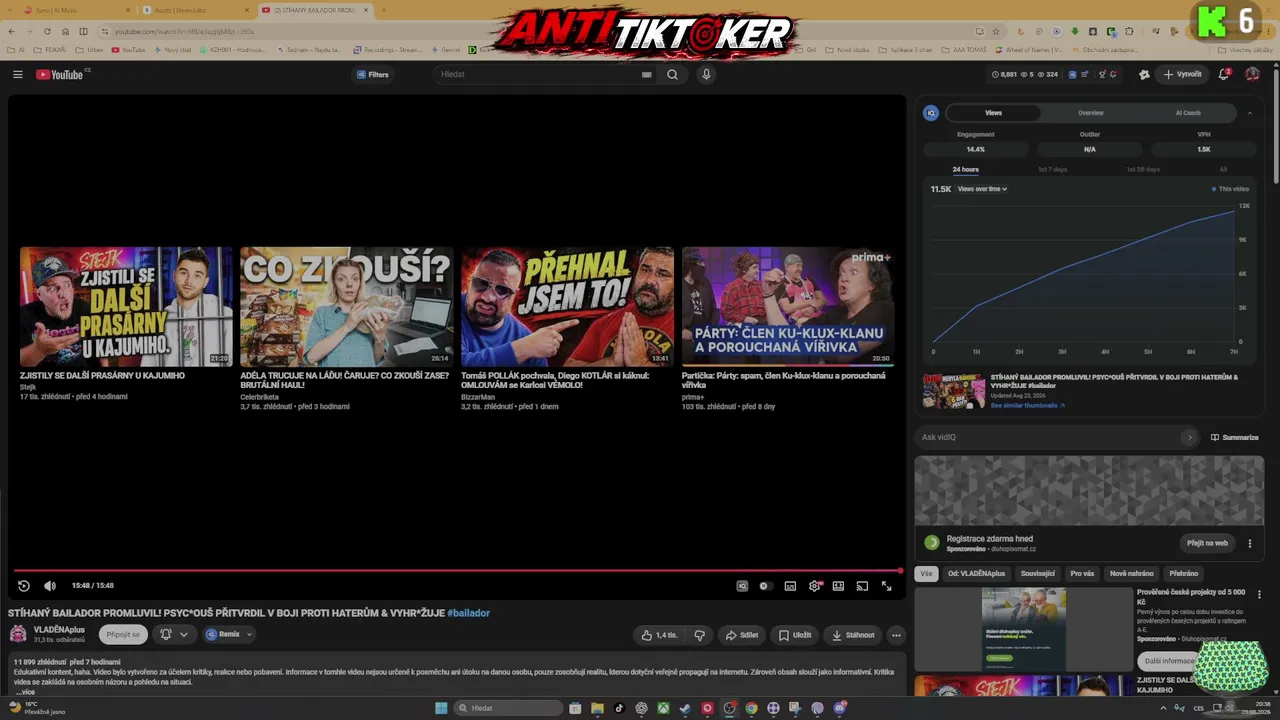The height and width of the screenshot is (720, 1280).
Task: Select the vidIQ Views tab
Action: (x=993, y=113)
